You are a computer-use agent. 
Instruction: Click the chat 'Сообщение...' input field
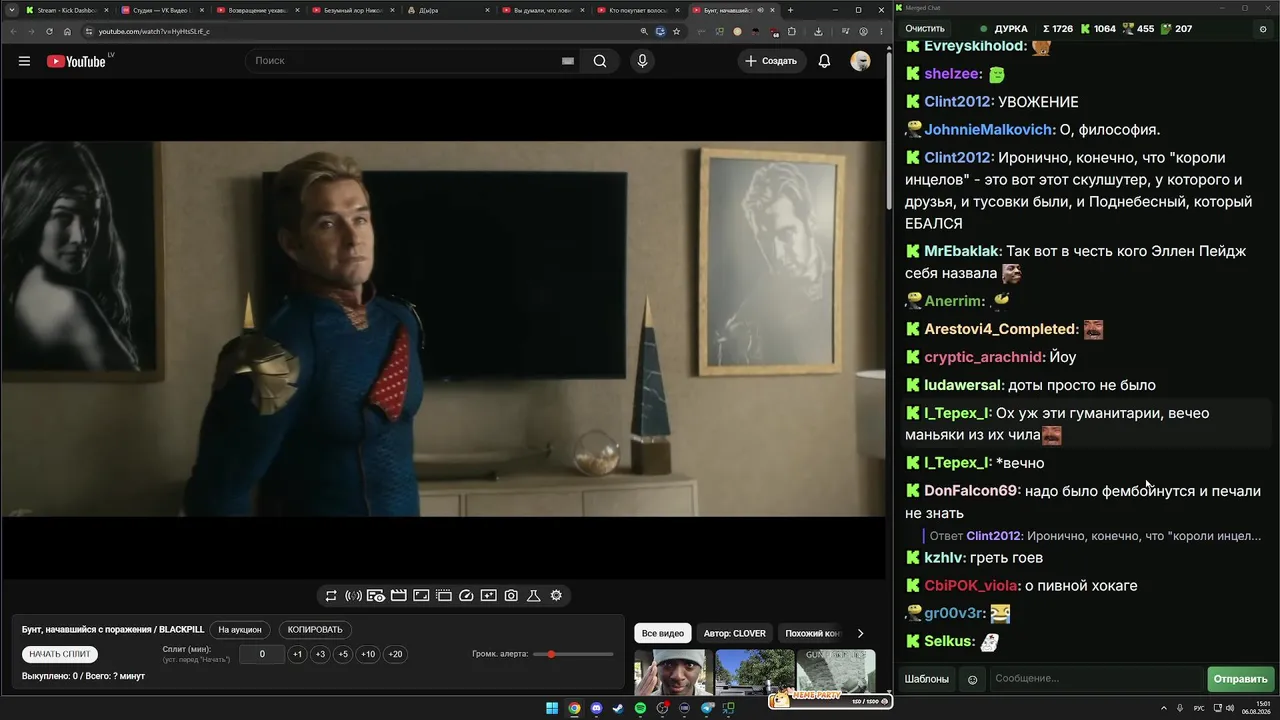coord(1096,680)
